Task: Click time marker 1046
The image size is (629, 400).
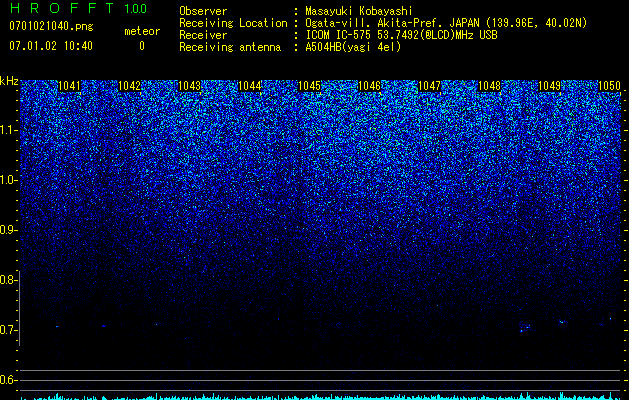Action: coord(369,86)
